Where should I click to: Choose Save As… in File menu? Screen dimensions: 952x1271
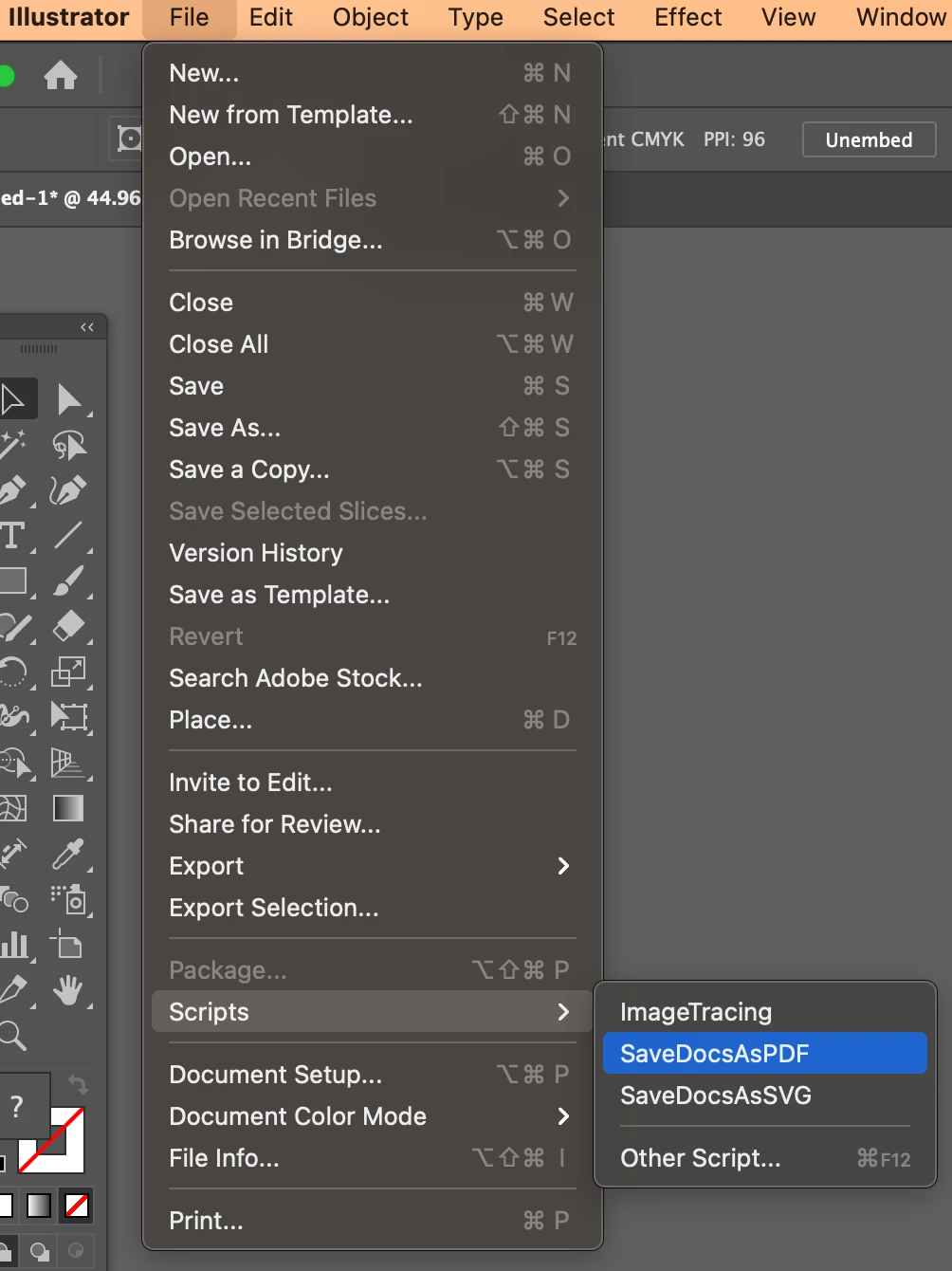[373, 428]
